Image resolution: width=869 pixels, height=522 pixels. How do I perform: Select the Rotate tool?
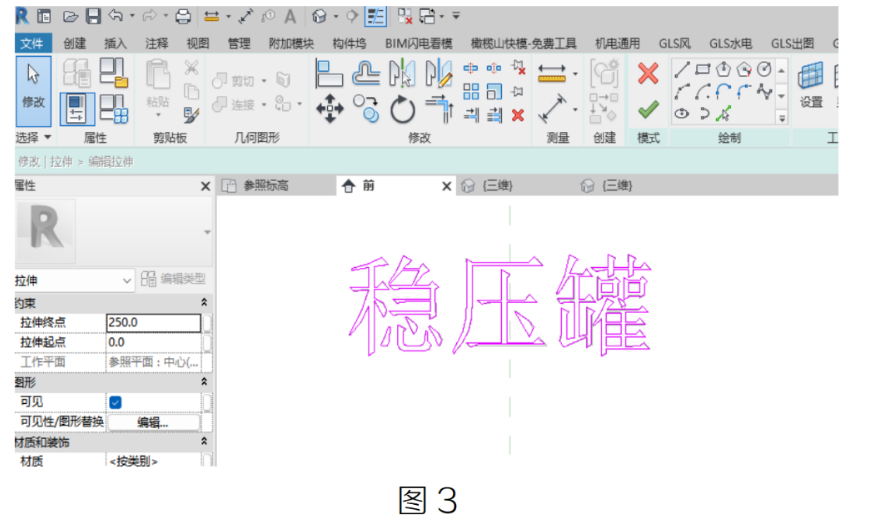402,109
